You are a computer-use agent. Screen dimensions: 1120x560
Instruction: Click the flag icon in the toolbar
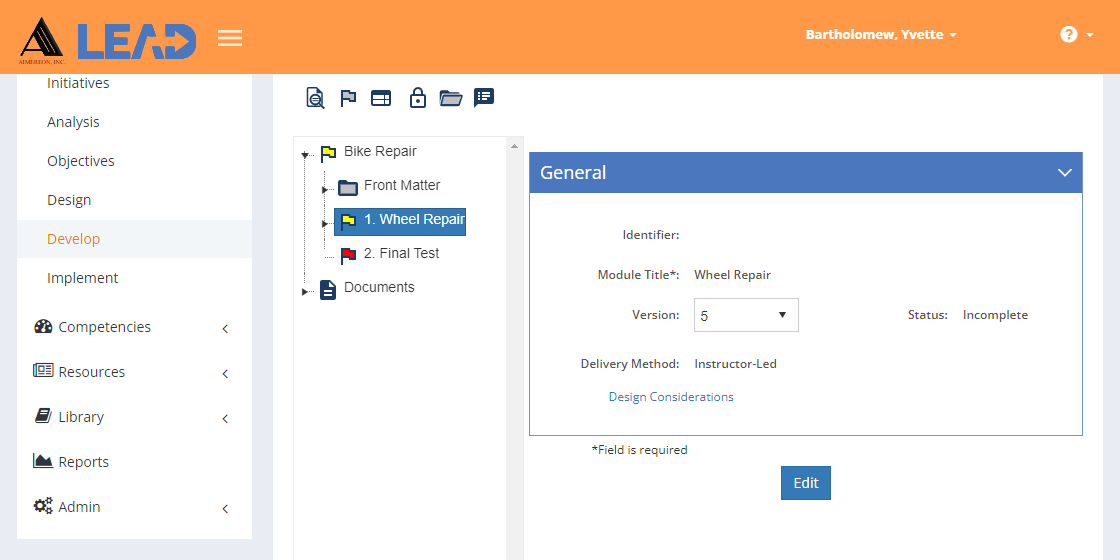[348, 98]
